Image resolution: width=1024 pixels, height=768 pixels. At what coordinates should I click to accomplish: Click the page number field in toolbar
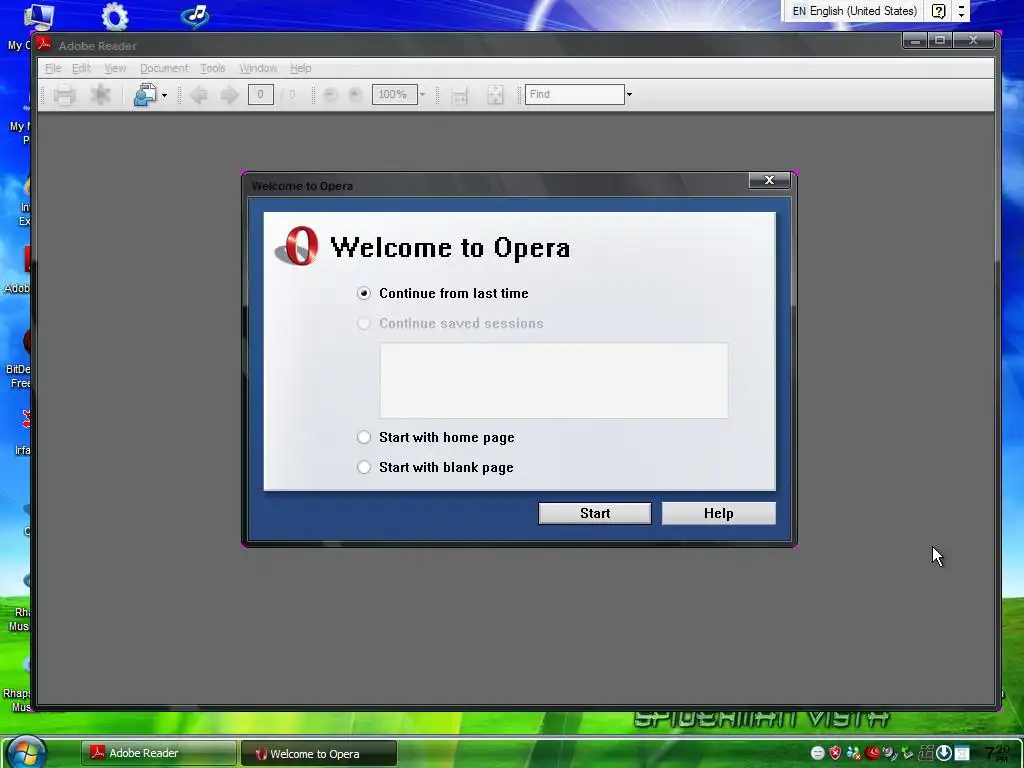(x=260, y=95)
